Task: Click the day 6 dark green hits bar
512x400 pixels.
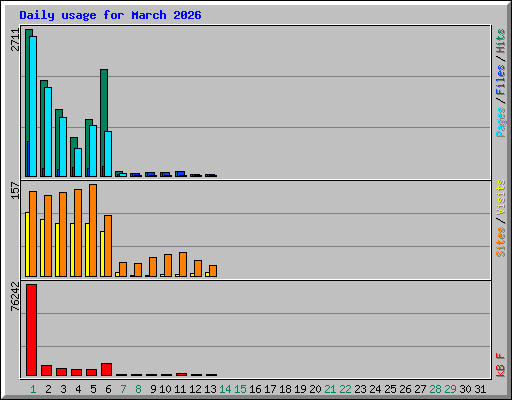Action: (104, 100)
